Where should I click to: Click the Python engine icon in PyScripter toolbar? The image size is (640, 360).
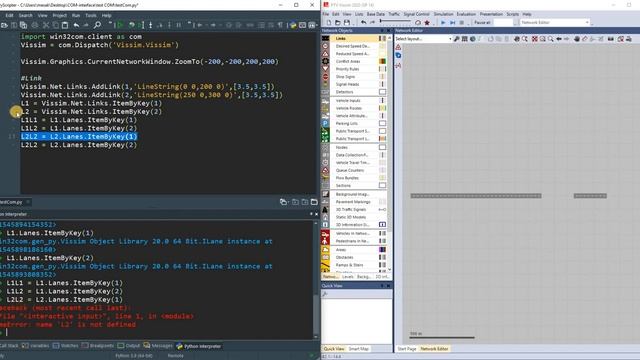(293, 25)
